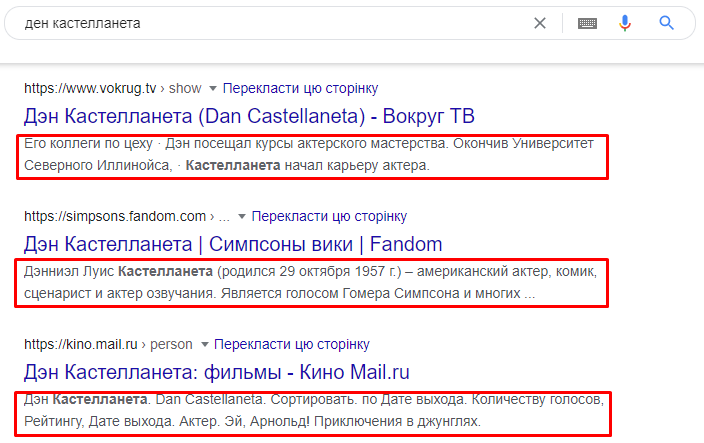Open 'Дэн Кастелланета: фильмы - Кино Mail.ru' result
This screenshot has width=704, height=443.
point(217,372)
